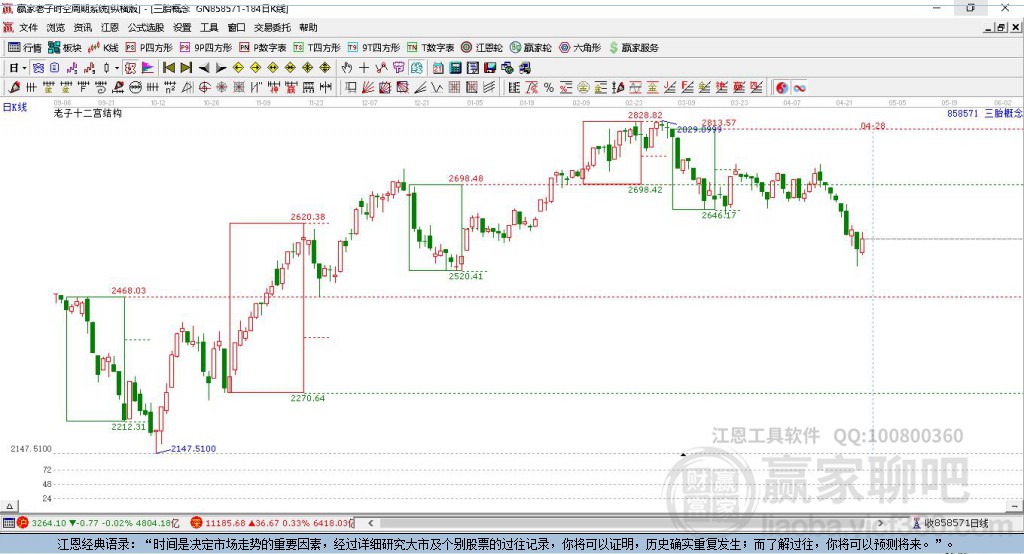Step chart left with black arrow
1024x554 pixels.
coord(204,68)
